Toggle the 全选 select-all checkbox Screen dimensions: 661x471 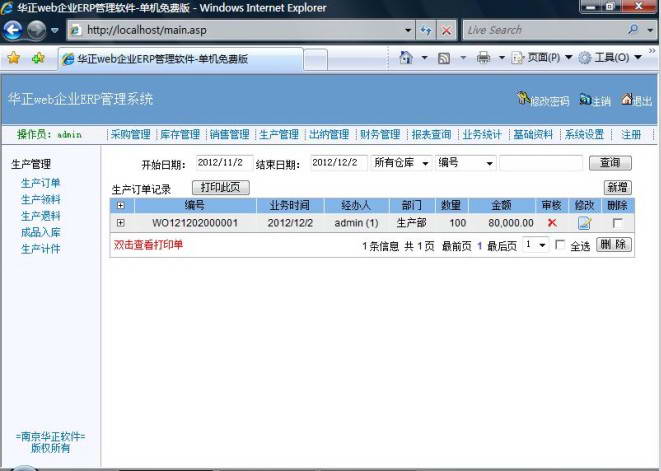click(x=560, y=245)
